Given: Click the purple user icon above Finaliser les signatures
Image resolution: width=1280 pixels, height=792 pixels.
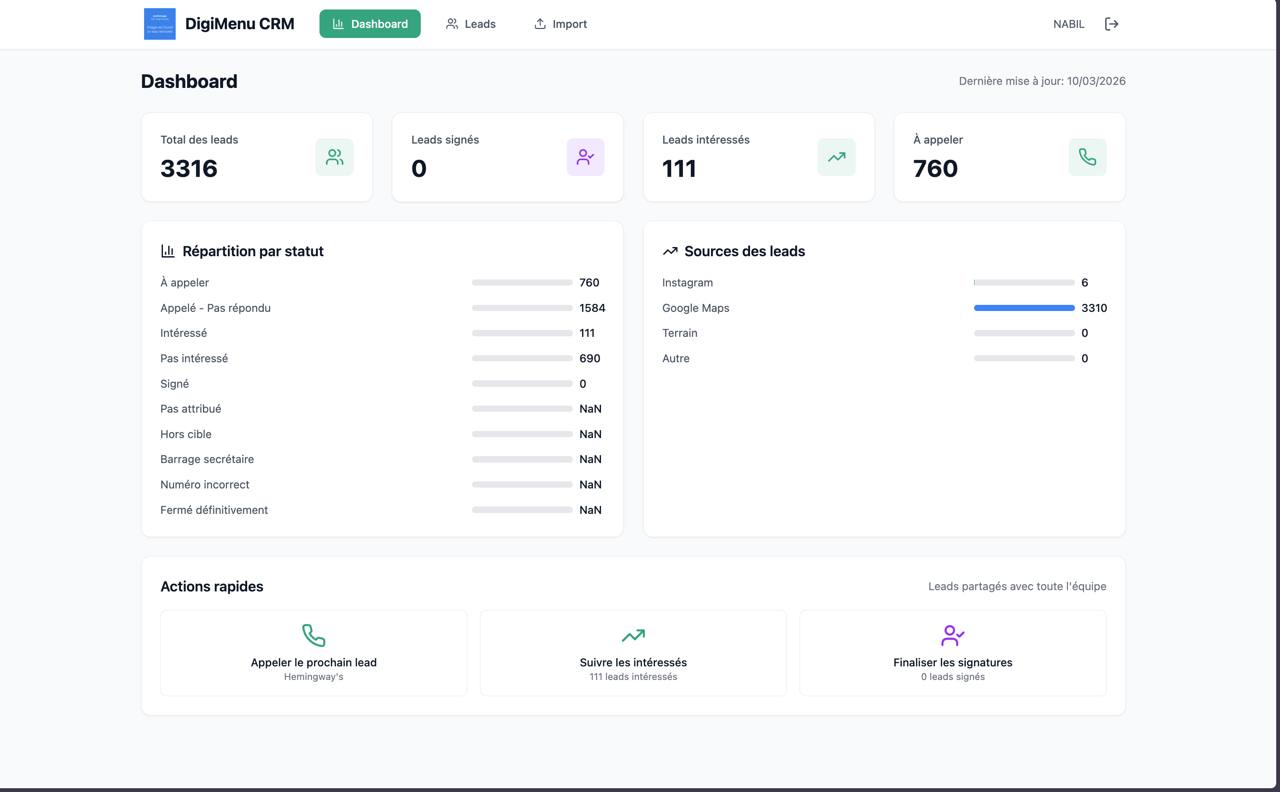Looking at the screenshot, I should coord(952,634).
